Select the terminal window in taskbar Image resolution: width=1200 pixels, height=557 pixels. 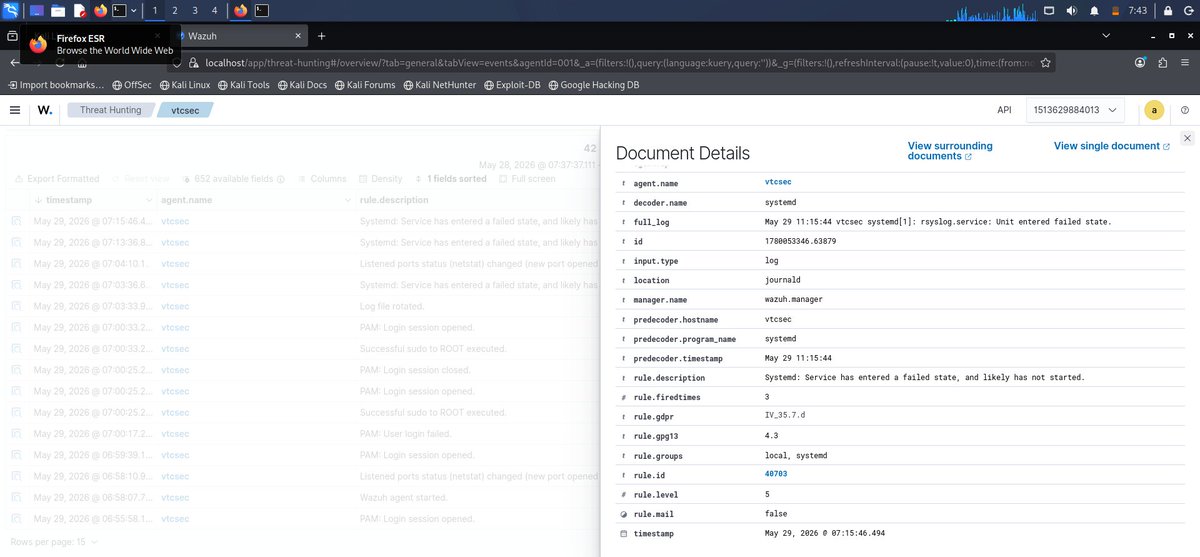click(261, 11)
